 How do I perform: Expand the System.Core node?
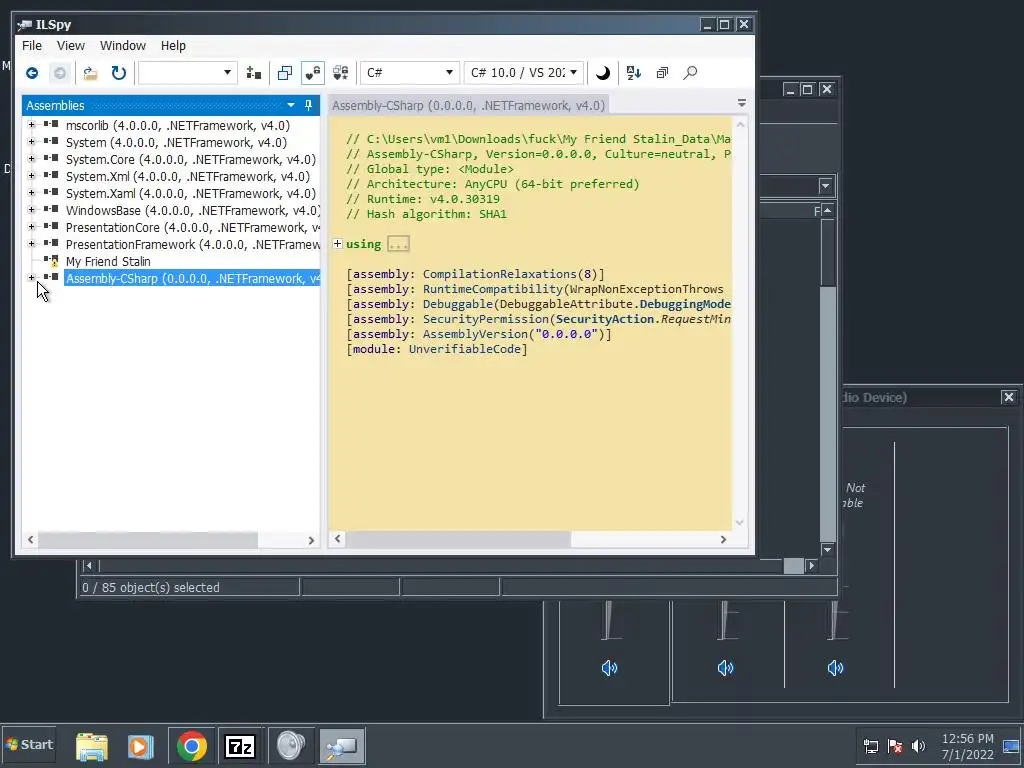click(31, 158)
